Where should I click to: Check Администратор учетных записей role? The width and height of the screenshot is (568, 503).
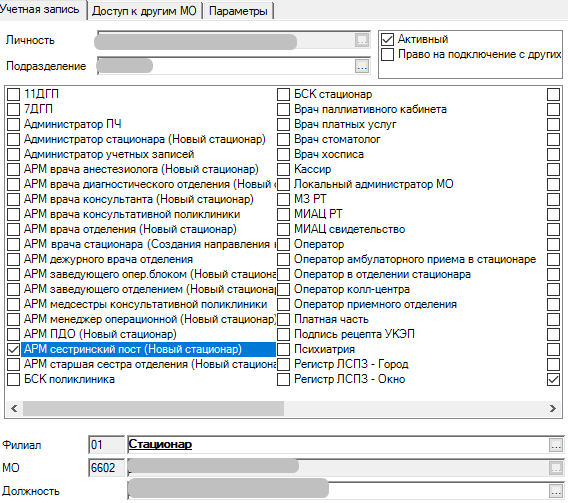tap(13, 155)
